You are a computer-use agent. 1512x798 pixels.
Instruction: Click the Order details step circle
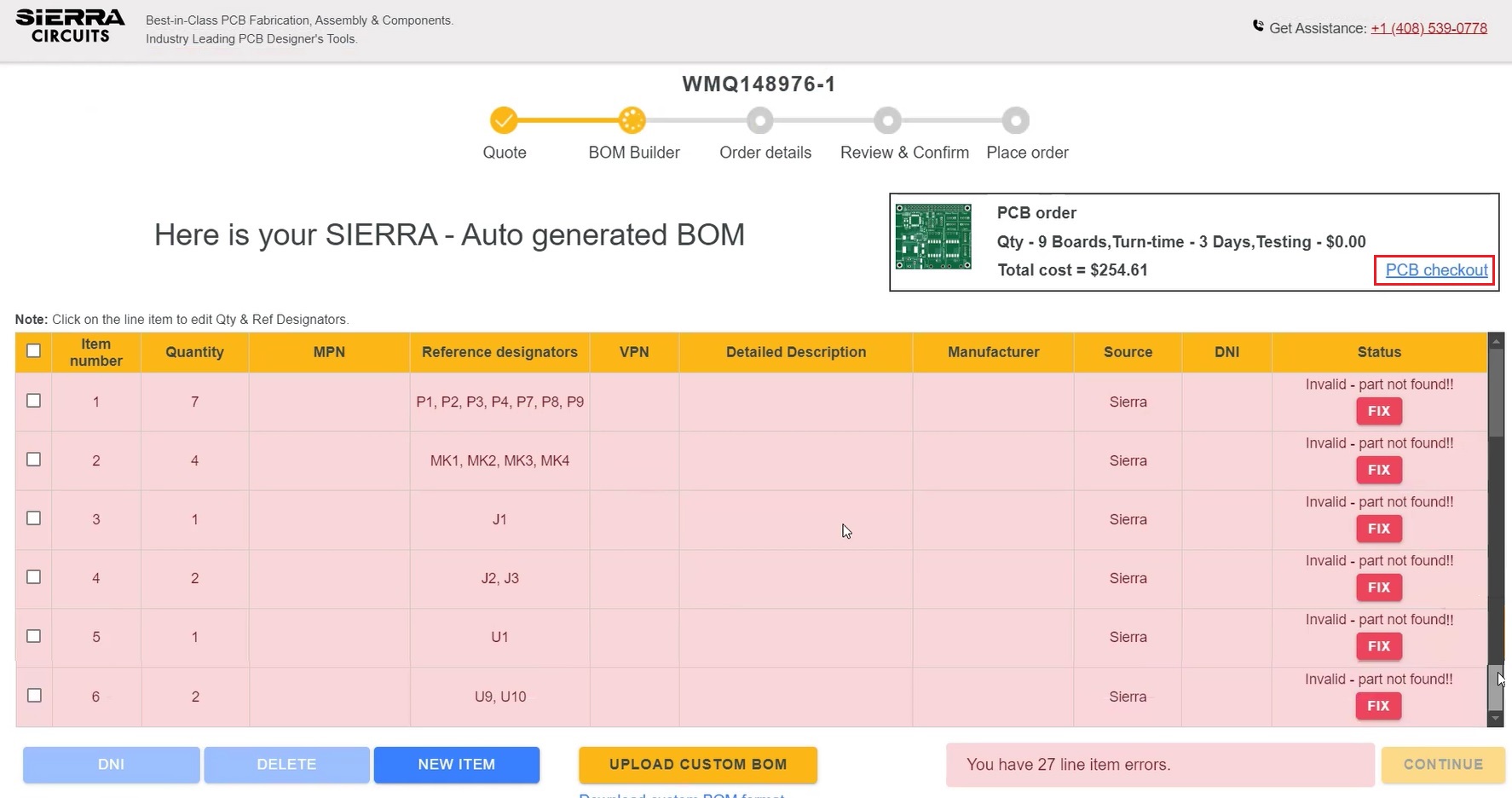click(759, 120)
